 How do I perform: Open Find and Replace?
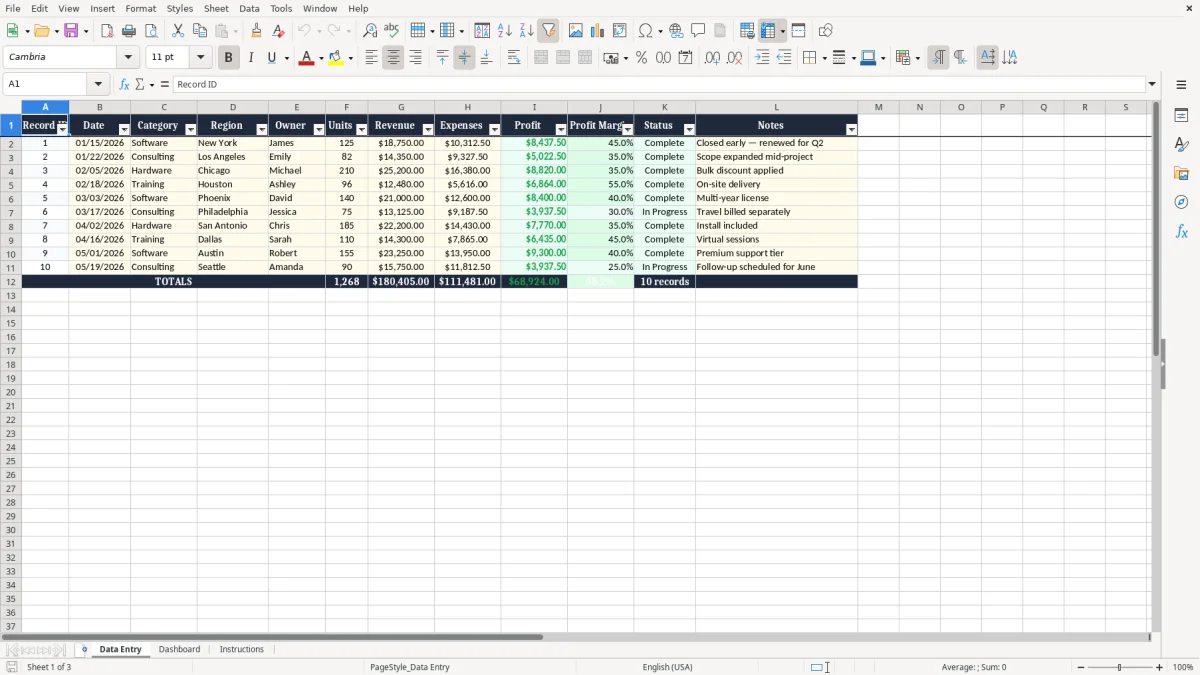pyautogui.click(x=370, y=31)
